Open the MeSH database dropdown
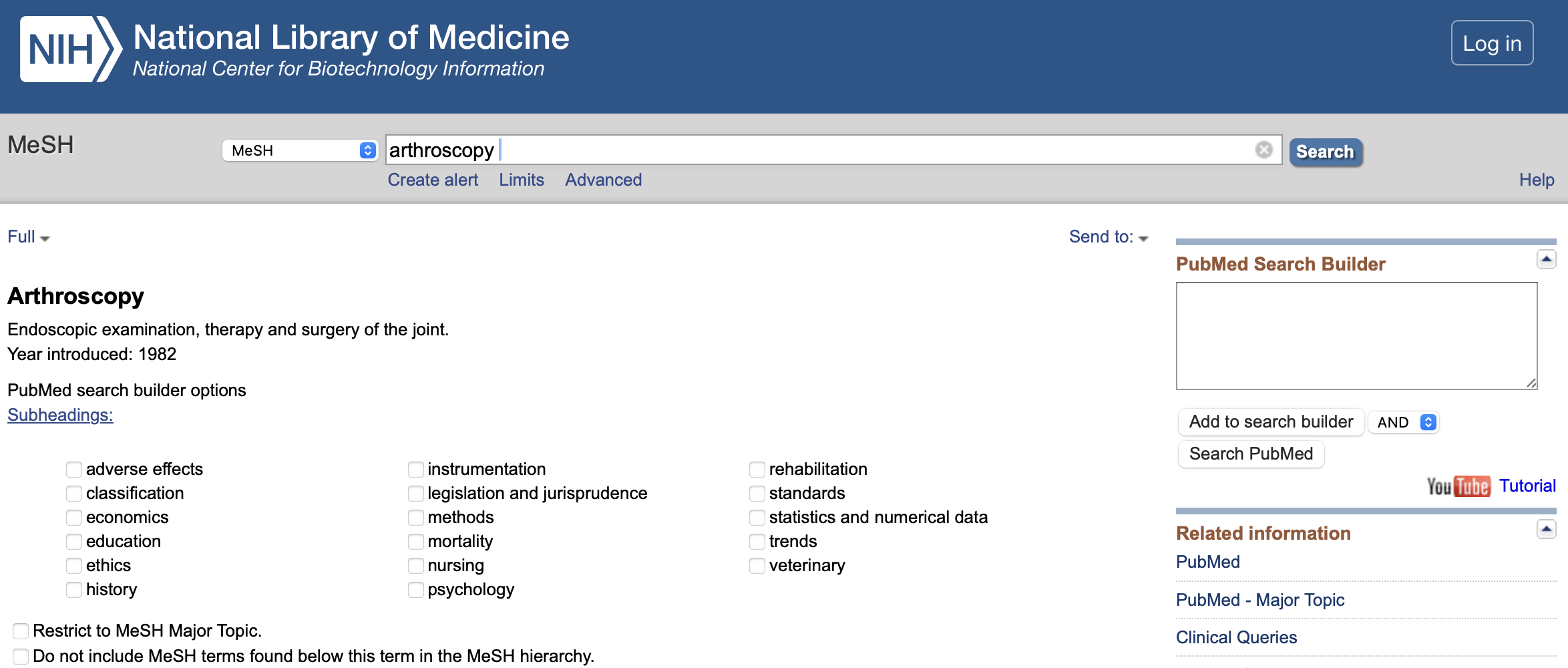This screenshot has width=1568, height=668. [x=300, y=150]
